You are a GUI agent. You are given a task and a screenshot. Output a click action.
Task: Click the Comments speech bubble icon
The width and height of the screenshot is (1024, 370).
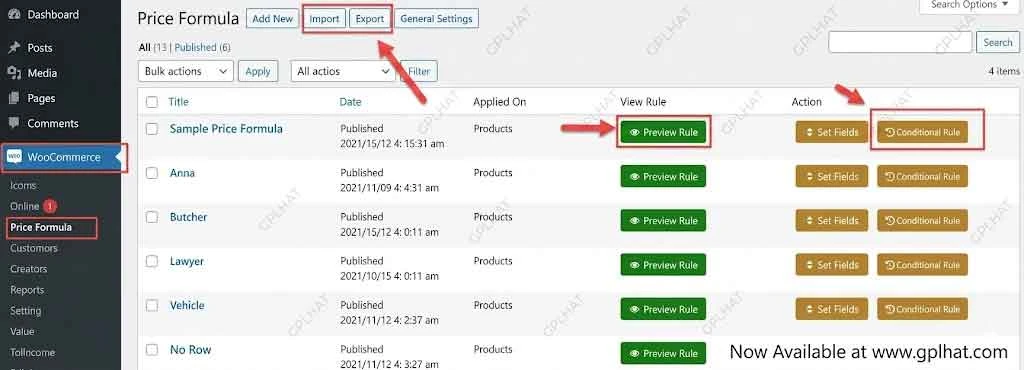(14, 123)
